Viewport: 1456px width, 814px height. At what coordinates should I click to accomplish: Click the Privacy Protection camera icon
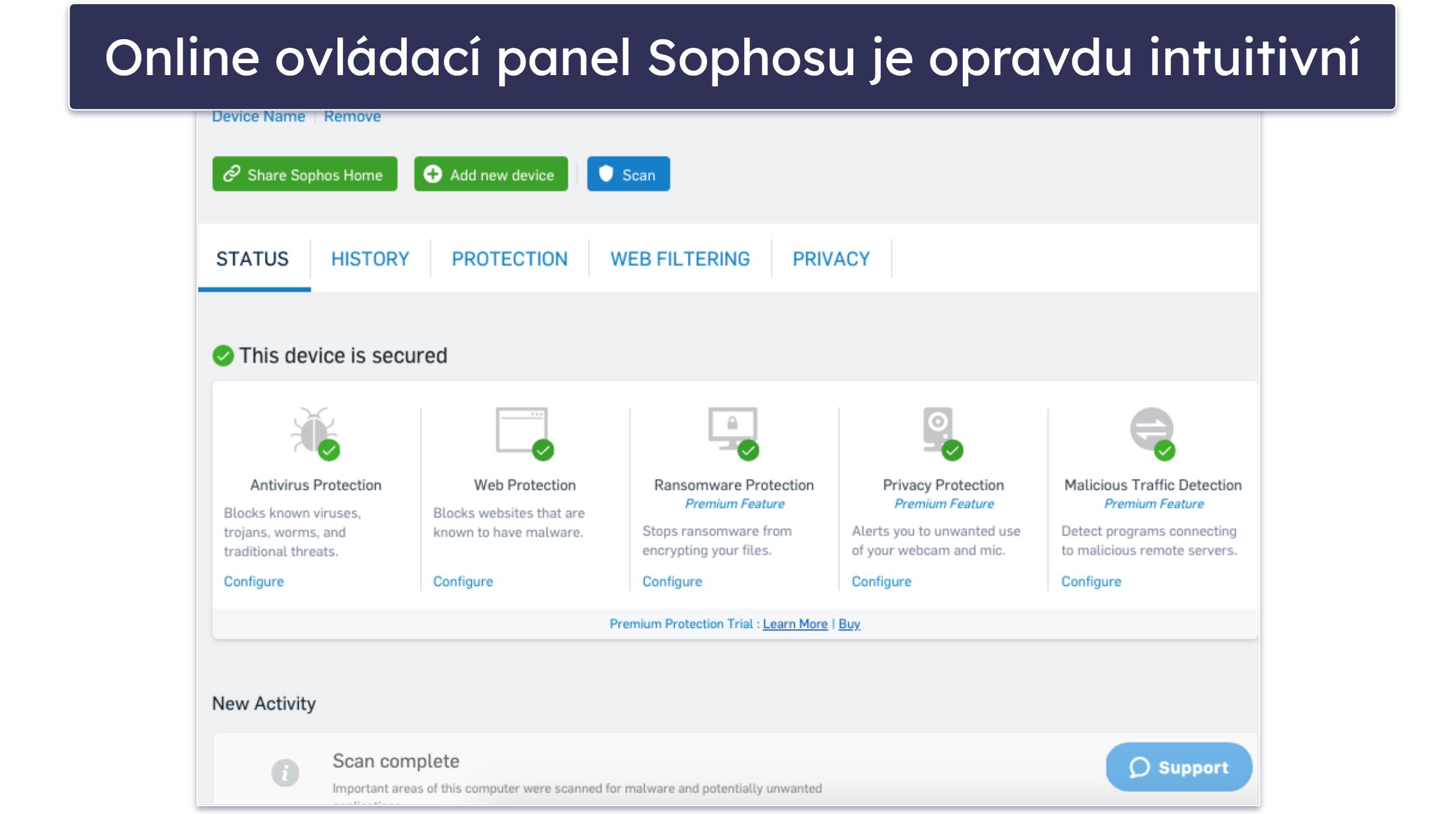[x=941, y=430]
